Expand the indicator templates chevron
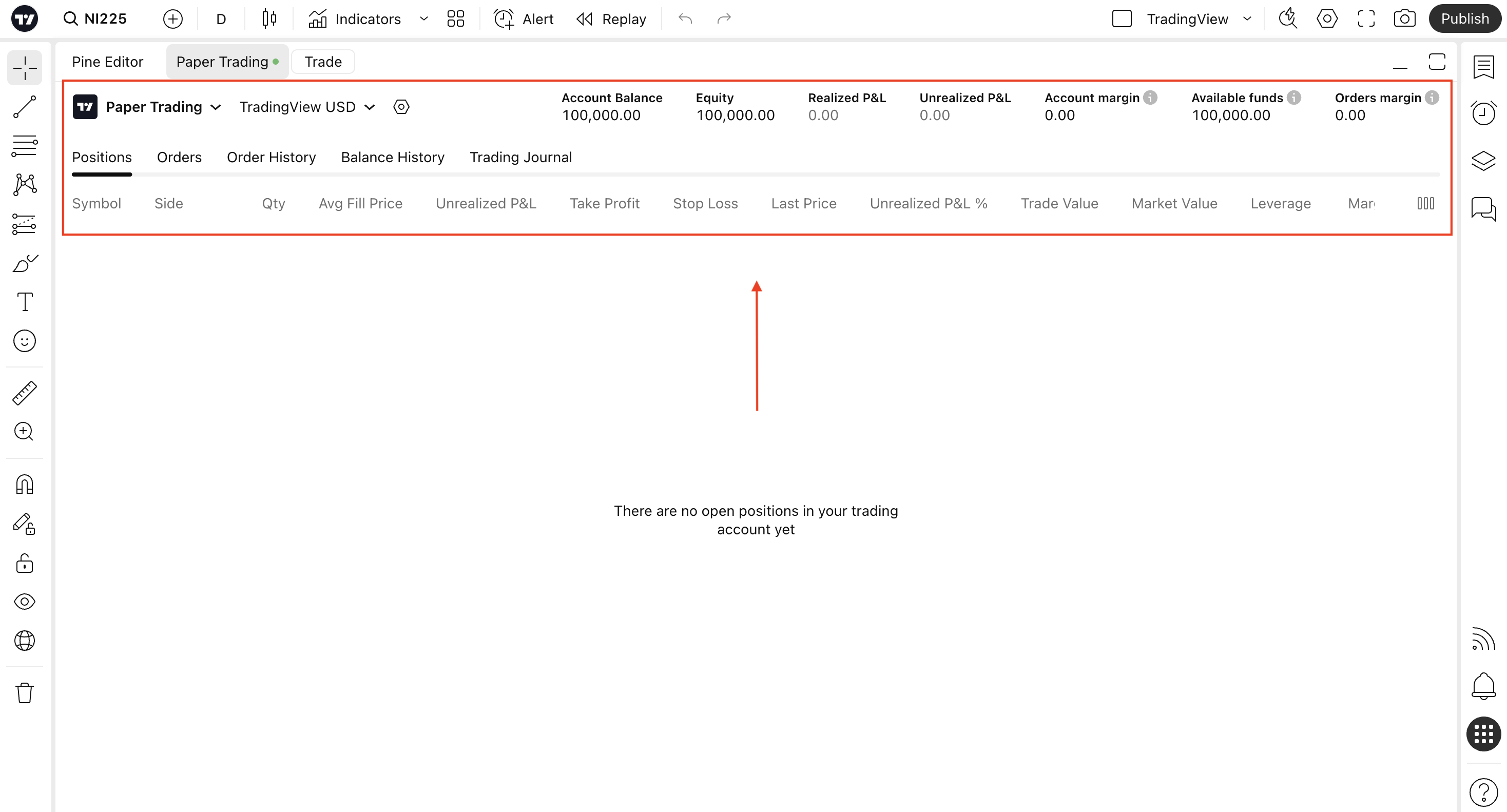Viewport: 1507px width, 812px height. (424, 18)
